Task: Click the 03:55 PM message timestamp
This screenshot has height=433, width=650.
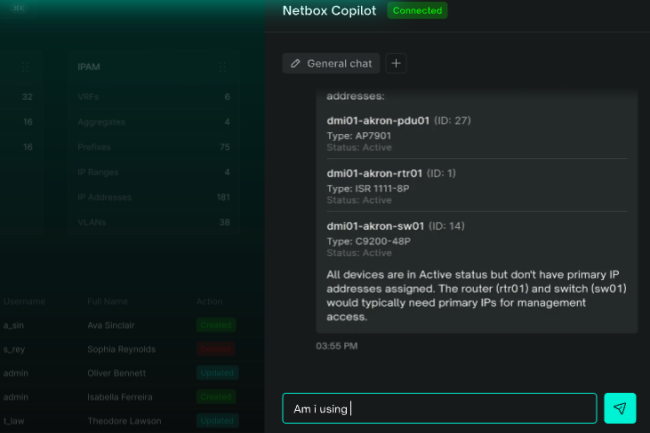Action: [x=336, y=346]
